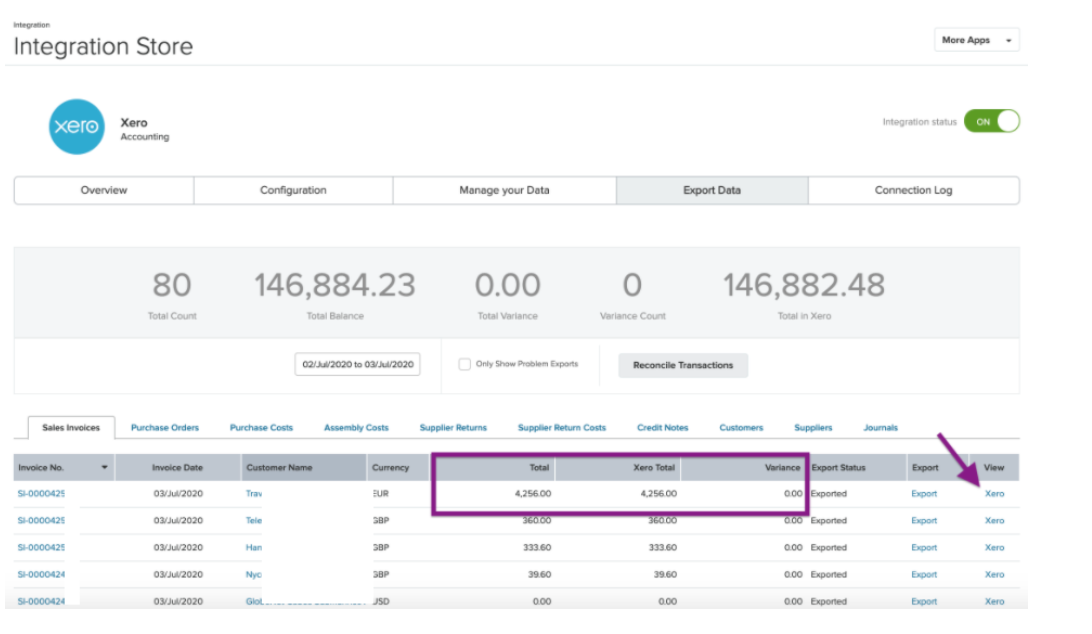Viewport: 1092px width, 634px height.
Task: Enable Only Show Problem Exports checkbox
Action: 464,364
